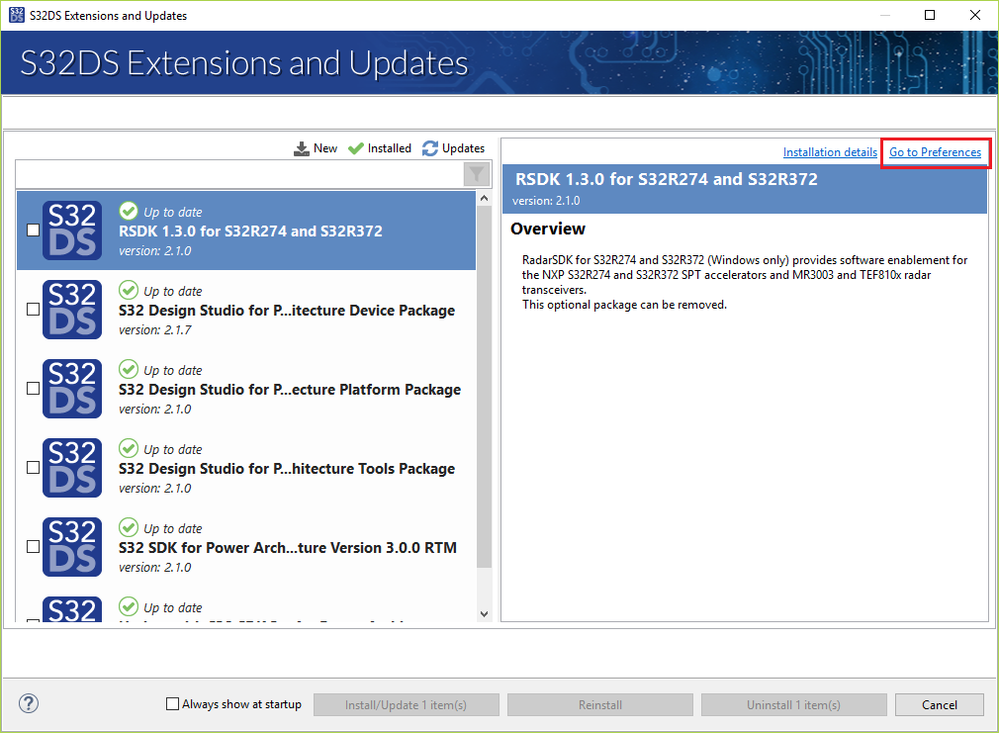The width and height of the screenshot is (999, 733).
Task: Click version 2.1.0 text in details header
Action: click(x=546, y=201)
